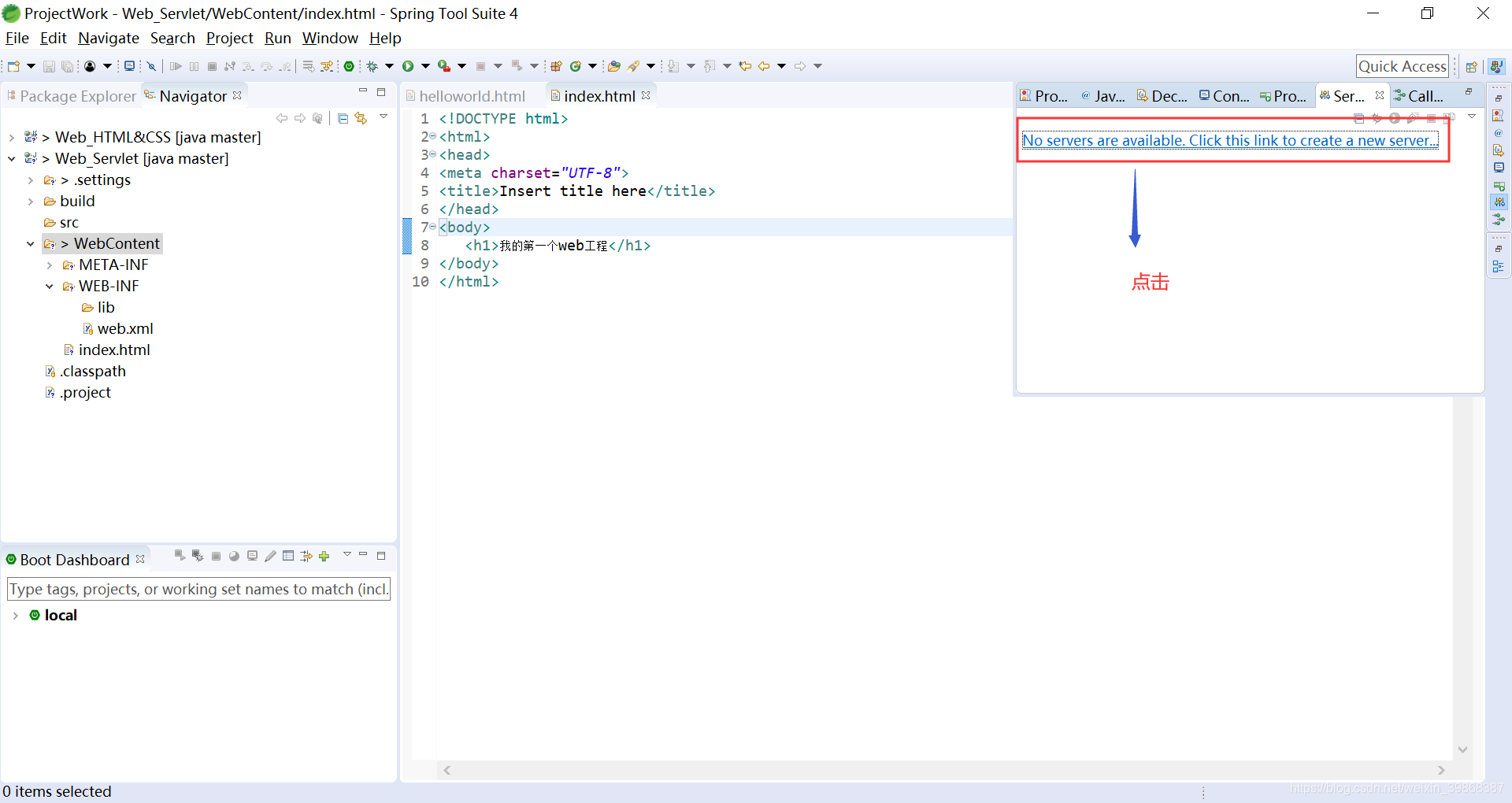1512x803 pixels.
Task: Expand the .settings folder
Action: pyautogui.click(x=31, y=180)
